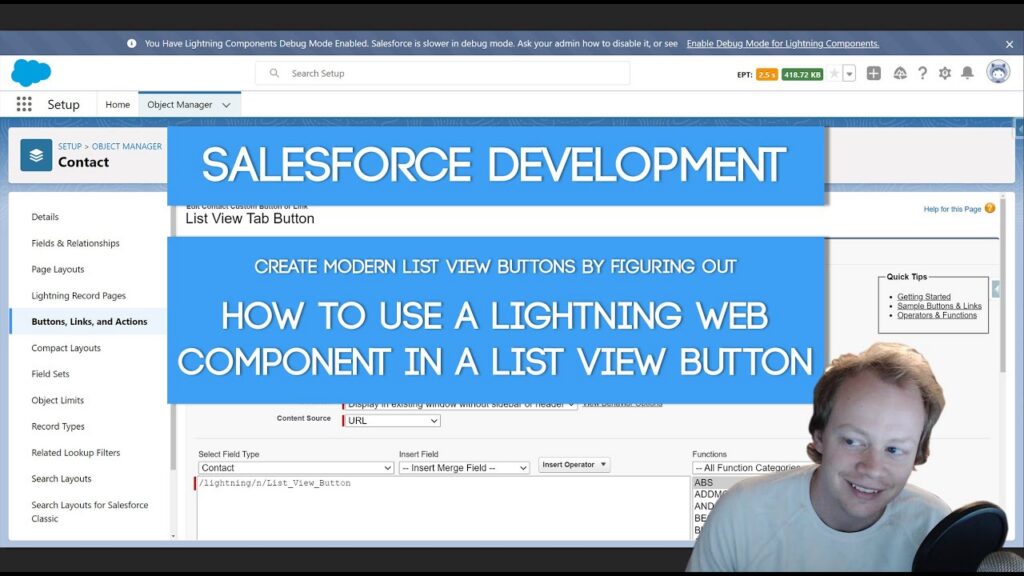Open Operators & Functions quick tip
Image resolution: width=1024 pixels, height=576 pixels.
936,315
